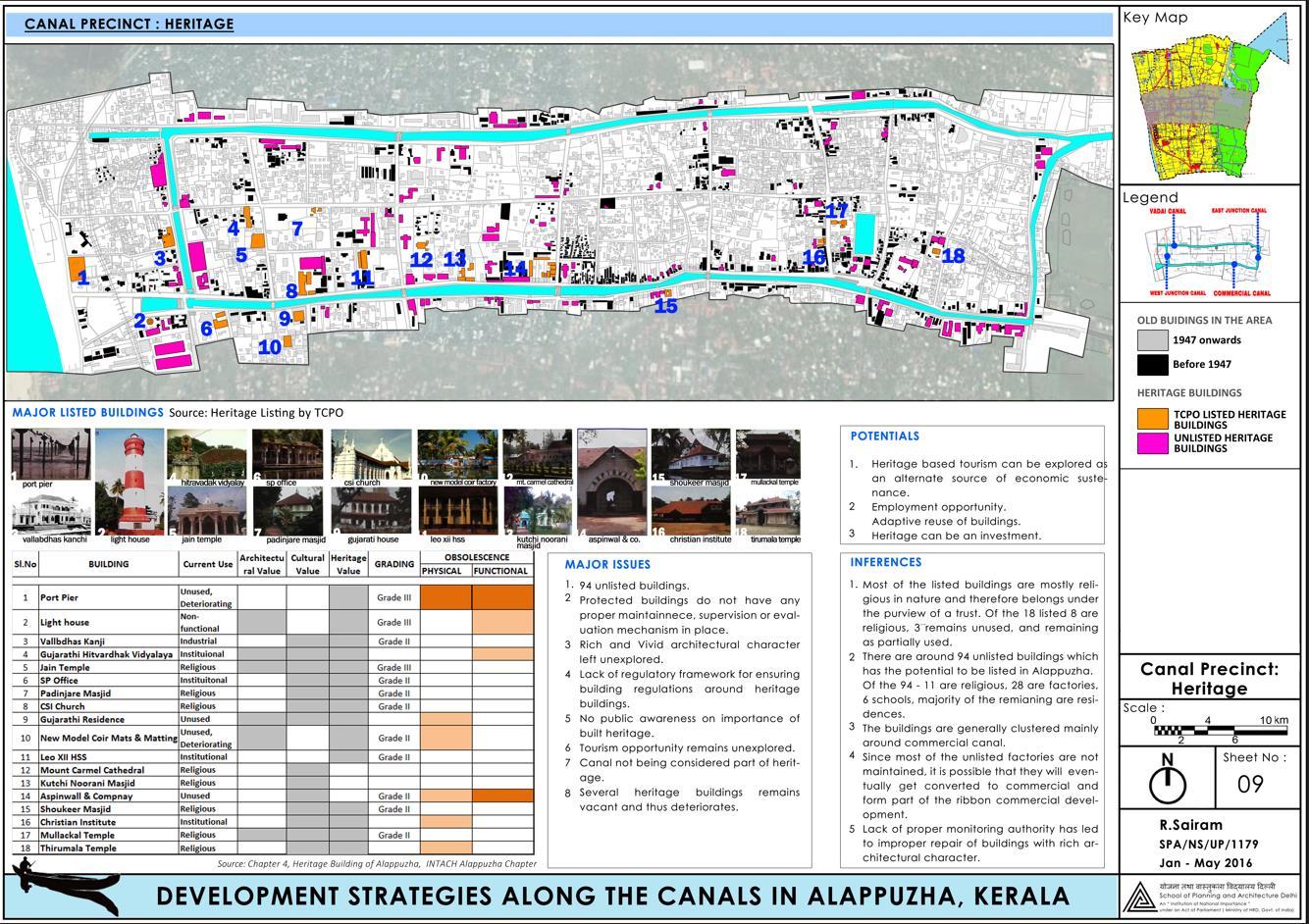Viewport: 1309px width, 924px height.
Task: Open the csi church photo
Action: 370,453
